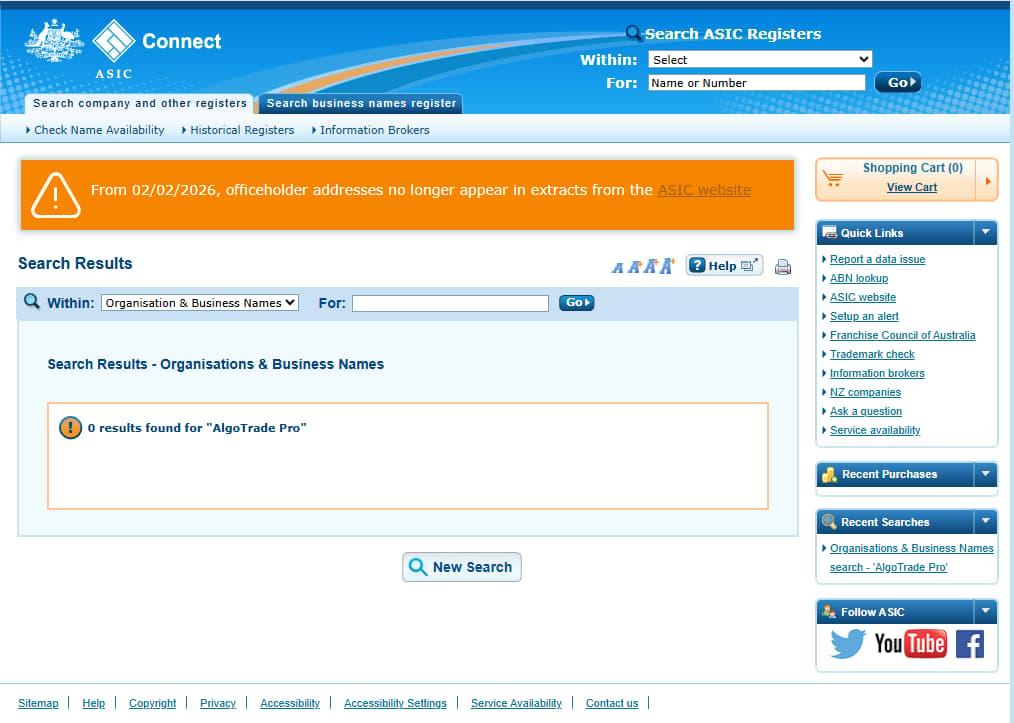The height and width of the screenshot is (723, 1014).
Task: Click the print page icon
Action: (782, 266)
